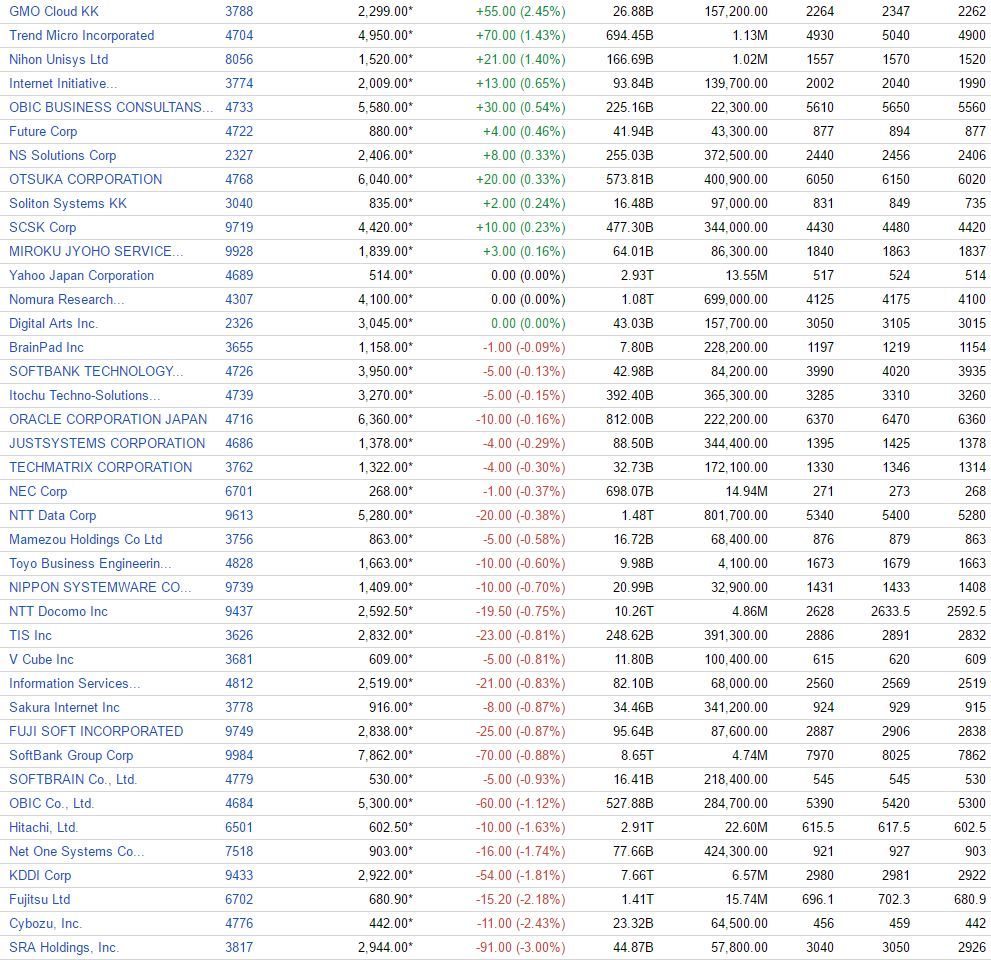Open the NTT Docomo Inc link
991x960 pixels.
58,612
